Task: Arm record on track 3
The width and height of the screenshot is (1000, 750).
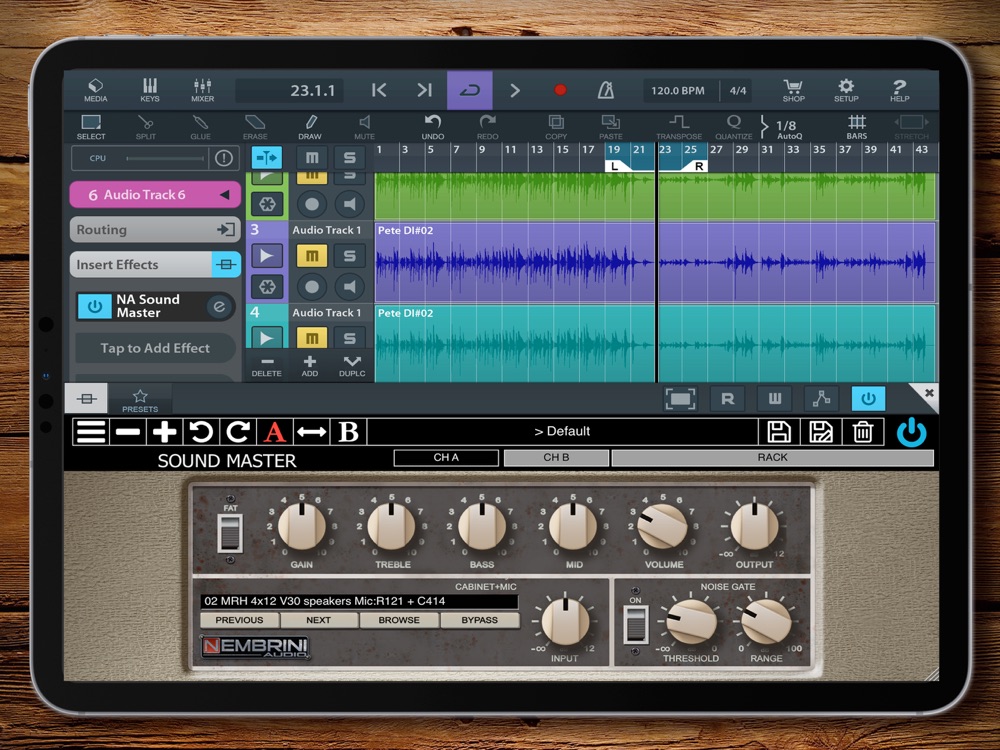Action: pos(312,287)
